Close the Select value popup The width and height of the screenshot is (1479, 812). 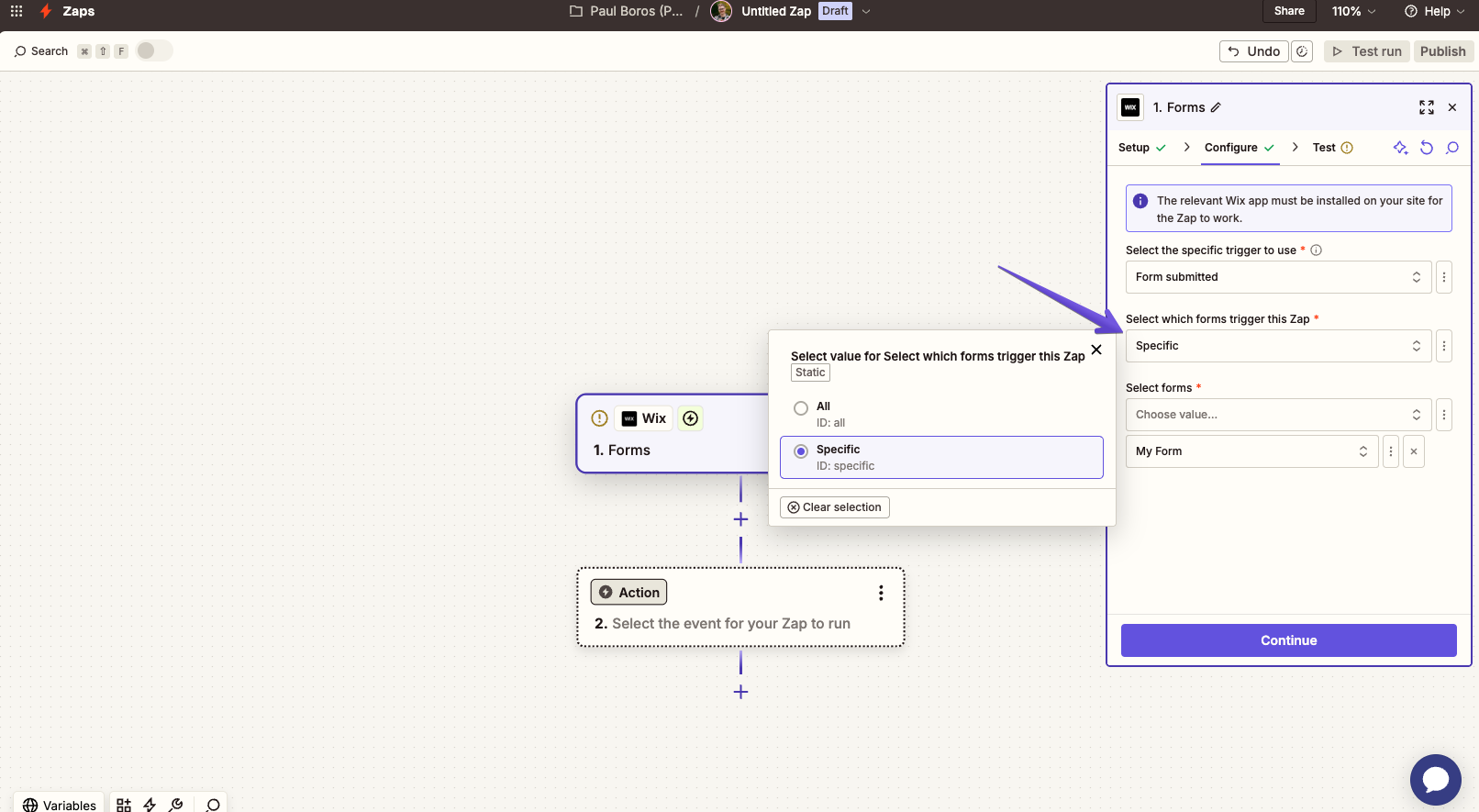[x=1096, y=350]
